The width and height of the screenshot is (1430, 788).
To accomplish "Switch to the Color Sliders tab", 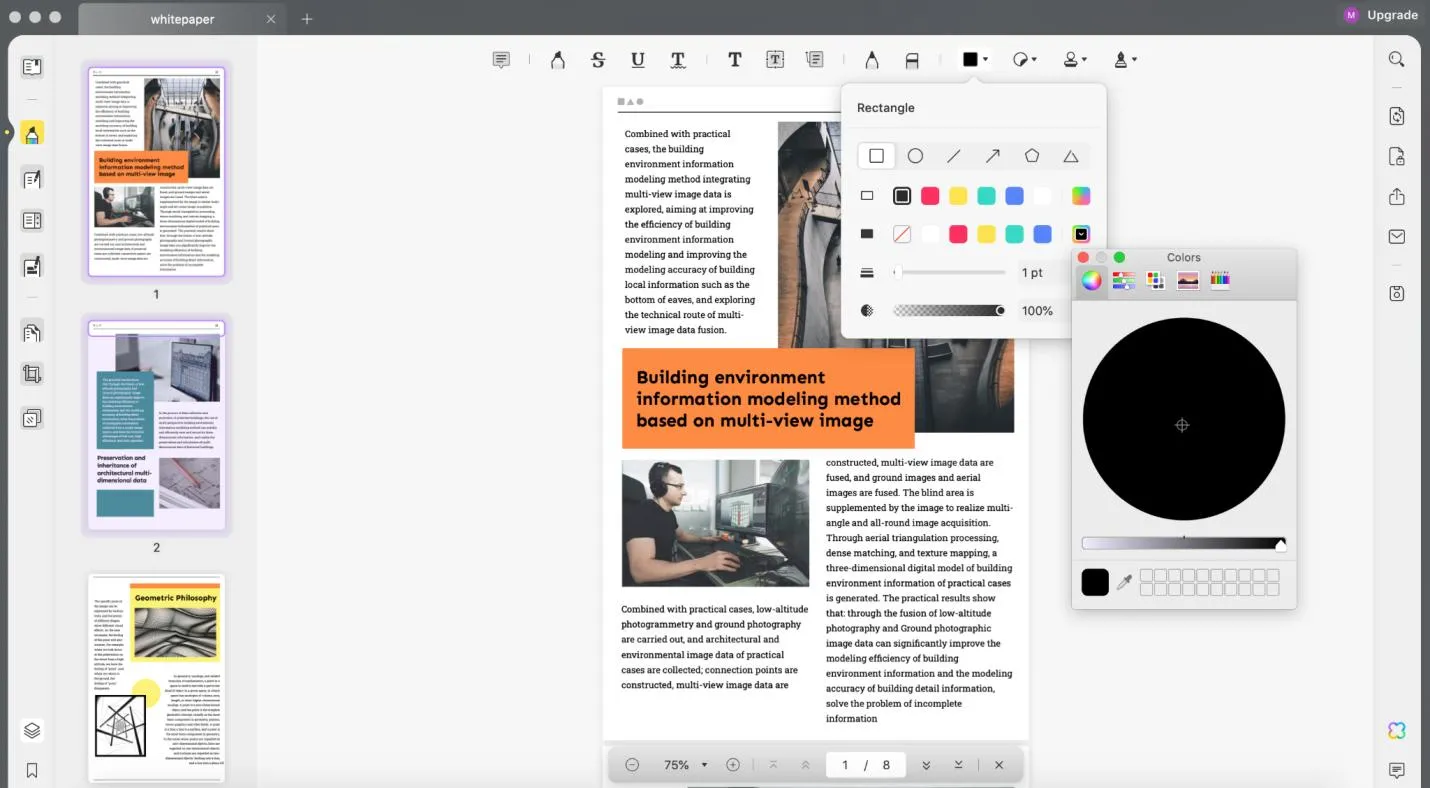I will point(1123,280).
